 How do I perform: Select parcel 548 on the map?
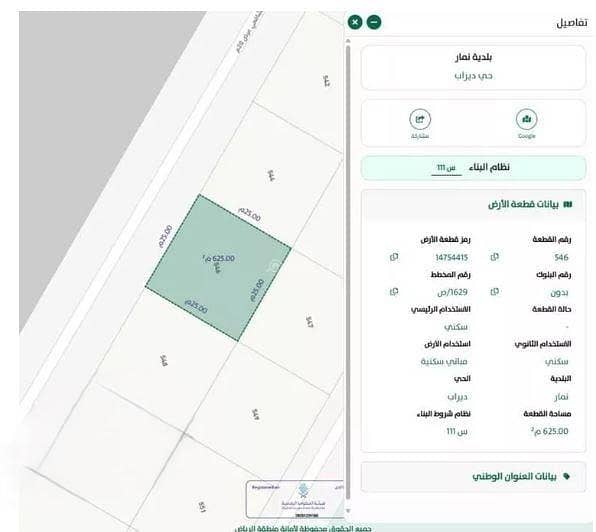163,360
